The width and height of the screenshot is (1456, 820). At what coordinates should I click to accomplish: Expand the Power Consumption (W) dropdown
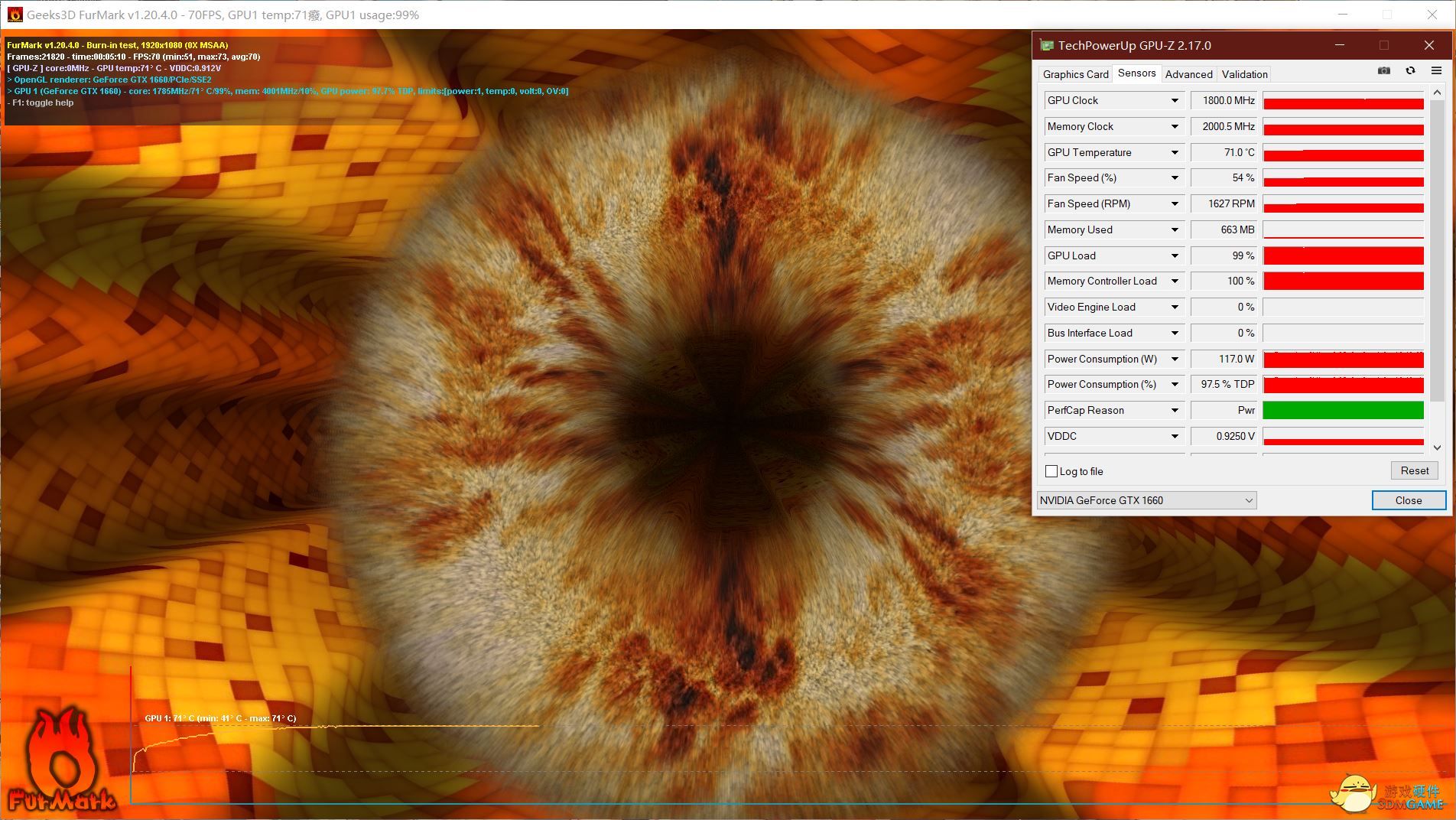(1175, 359)
